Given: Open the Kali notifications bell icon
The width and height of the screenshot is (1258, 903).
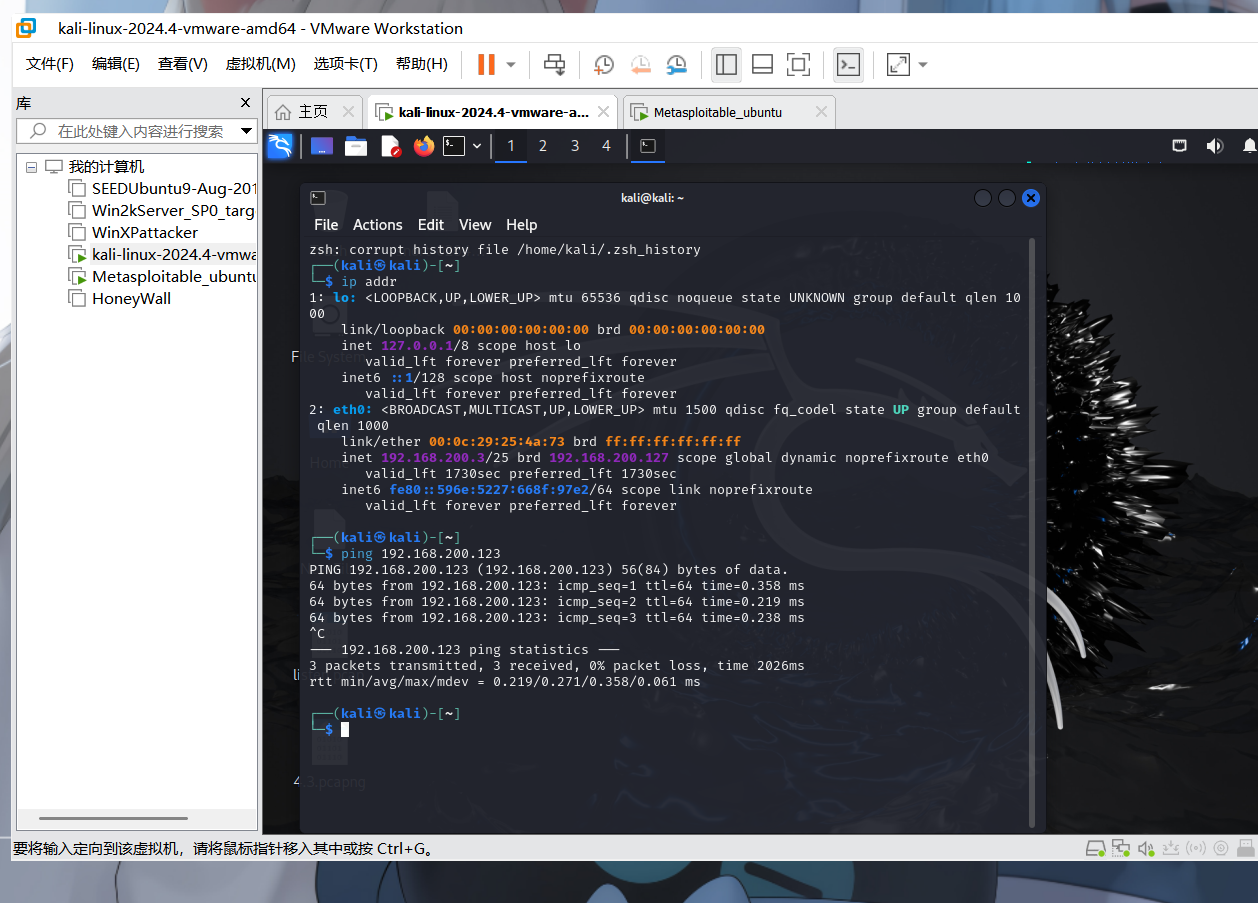Looking at the screenshot, I should pyautogui.click(x=1250, y=146).
